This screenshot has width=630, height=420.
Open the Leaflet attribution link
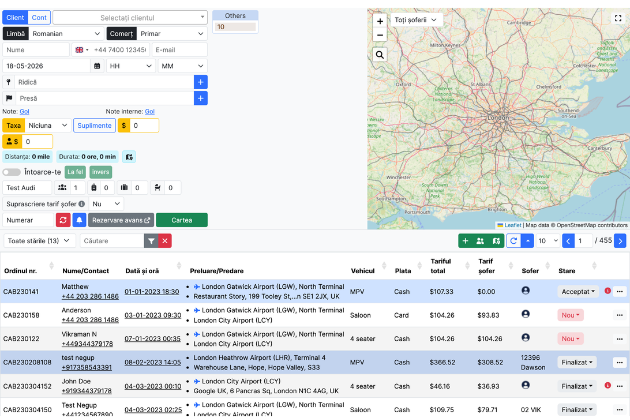(x=512, y=225)
